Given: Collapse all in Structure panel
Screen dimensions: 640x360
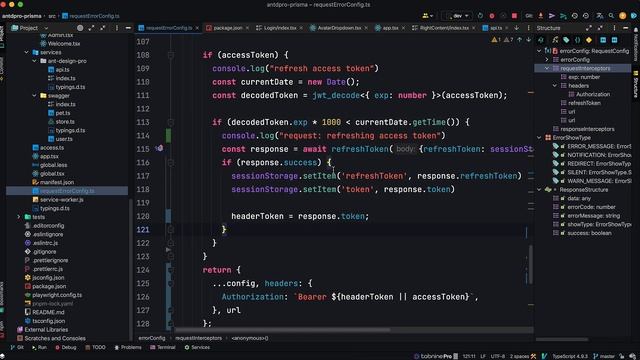Looking at the screenshot, I should 600,28.
